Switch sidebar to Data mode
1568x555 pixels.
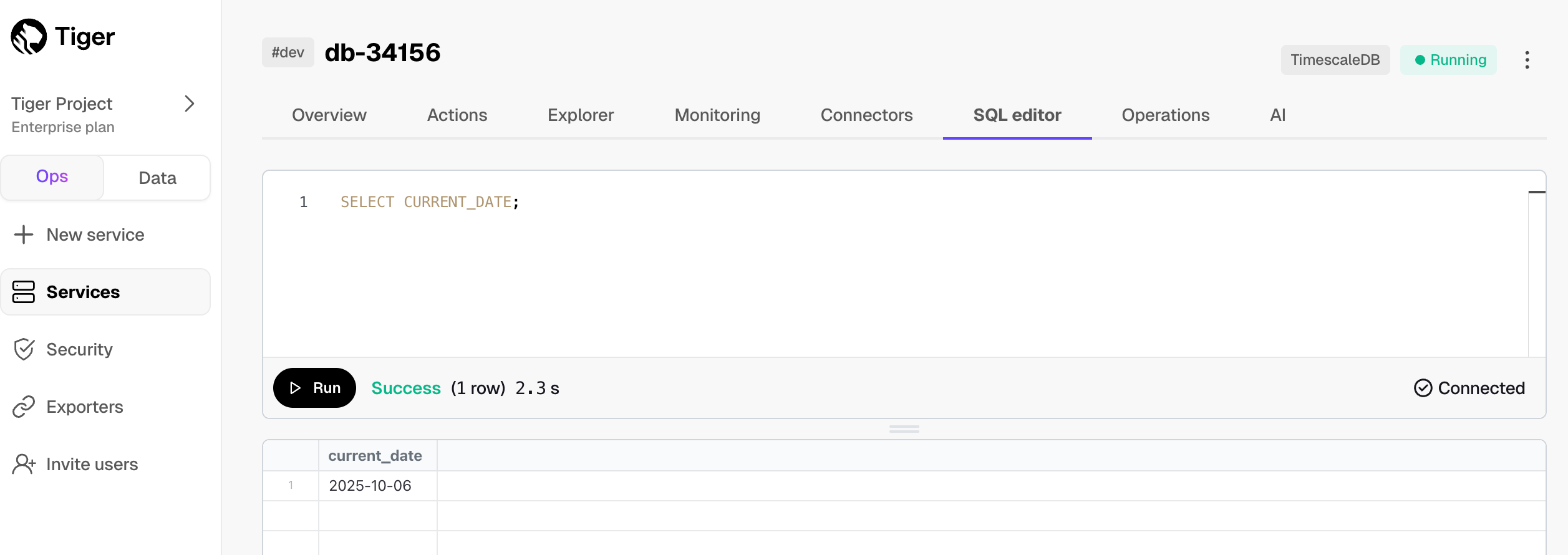157,178
